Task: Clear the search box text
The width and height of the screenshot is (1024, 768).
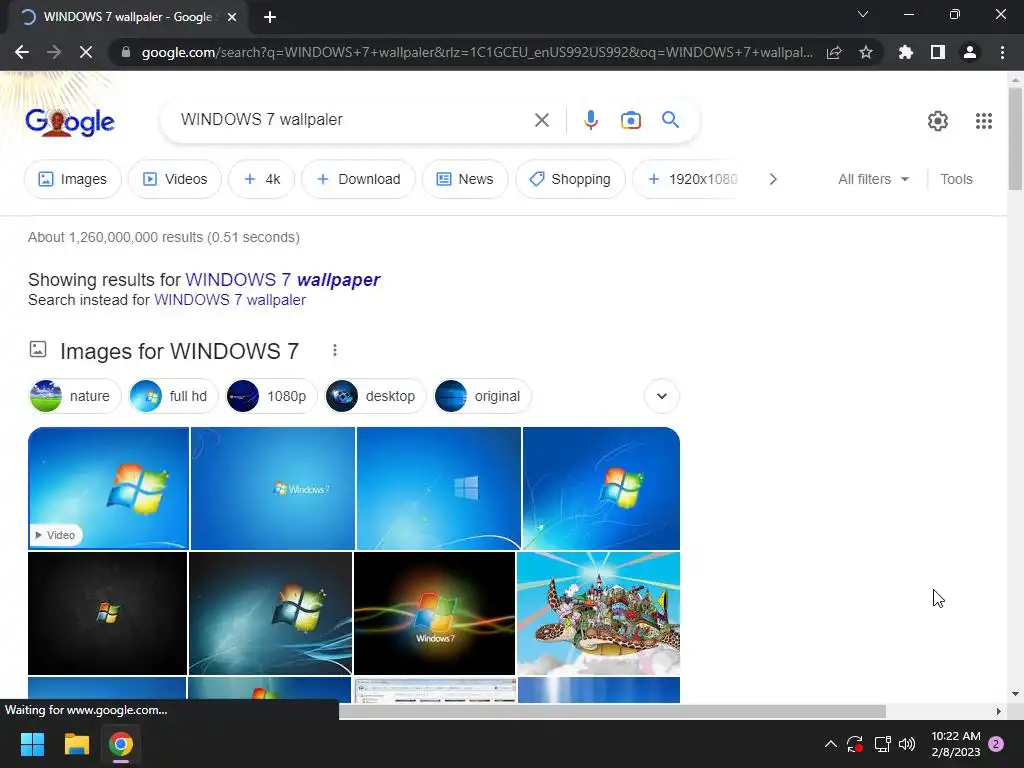Action: pyautogui.click(x=541, y=120)
